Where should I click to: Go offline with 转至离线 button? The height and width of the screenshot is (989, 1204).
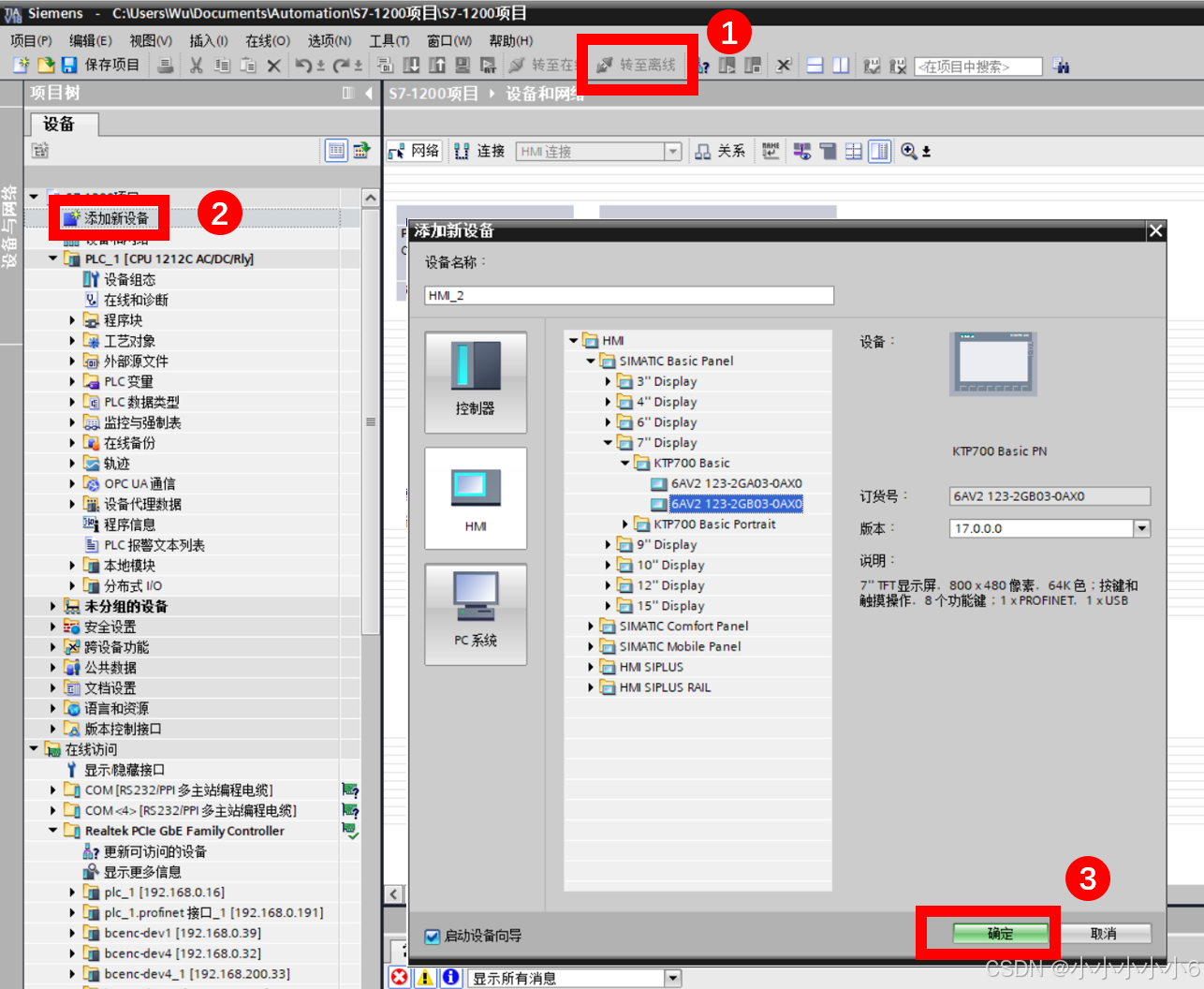[x=636, y=65]
